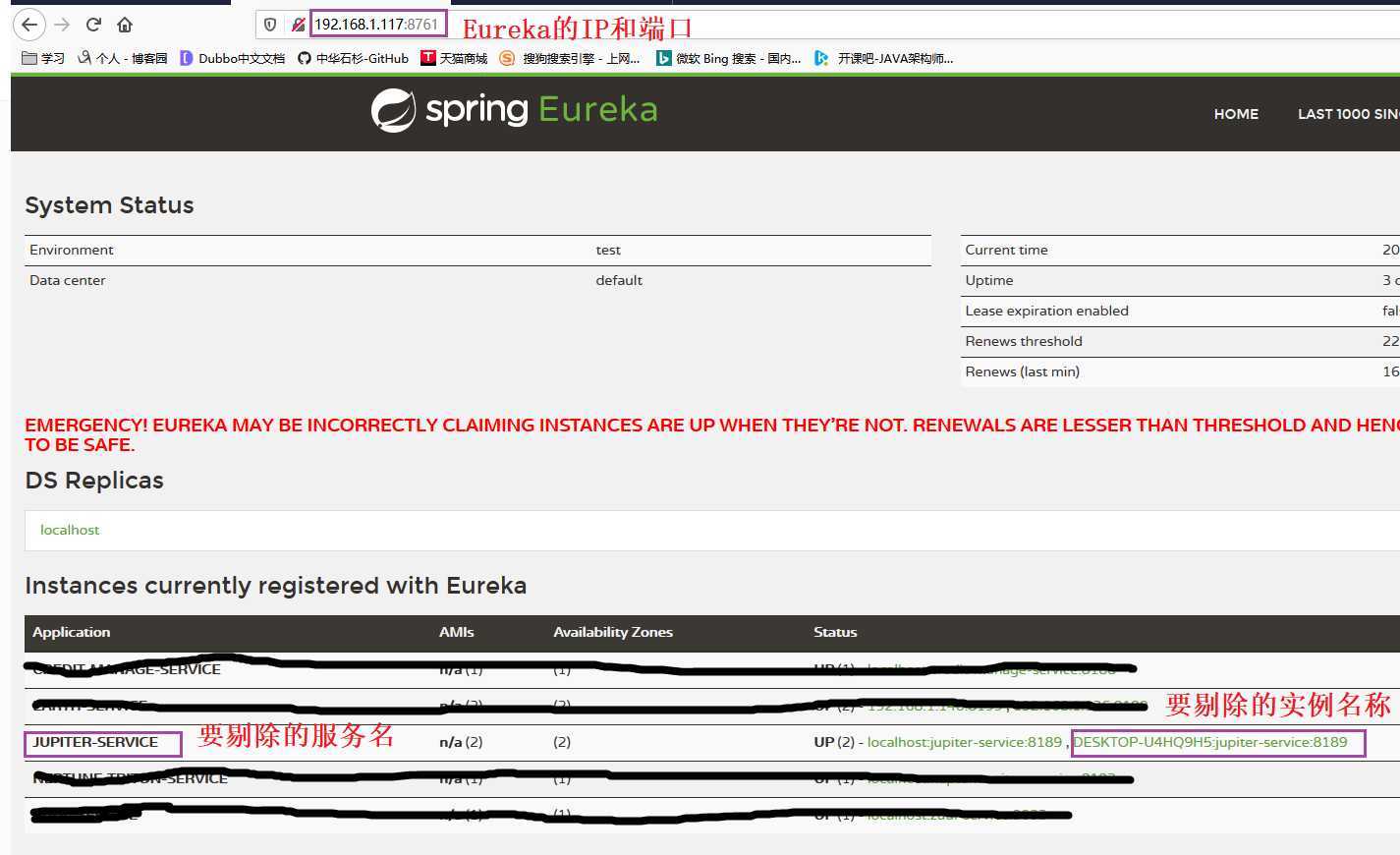Open the Dubbo中文文档 bookmark
Screen dimensions: 1400x855
(233, 59)
